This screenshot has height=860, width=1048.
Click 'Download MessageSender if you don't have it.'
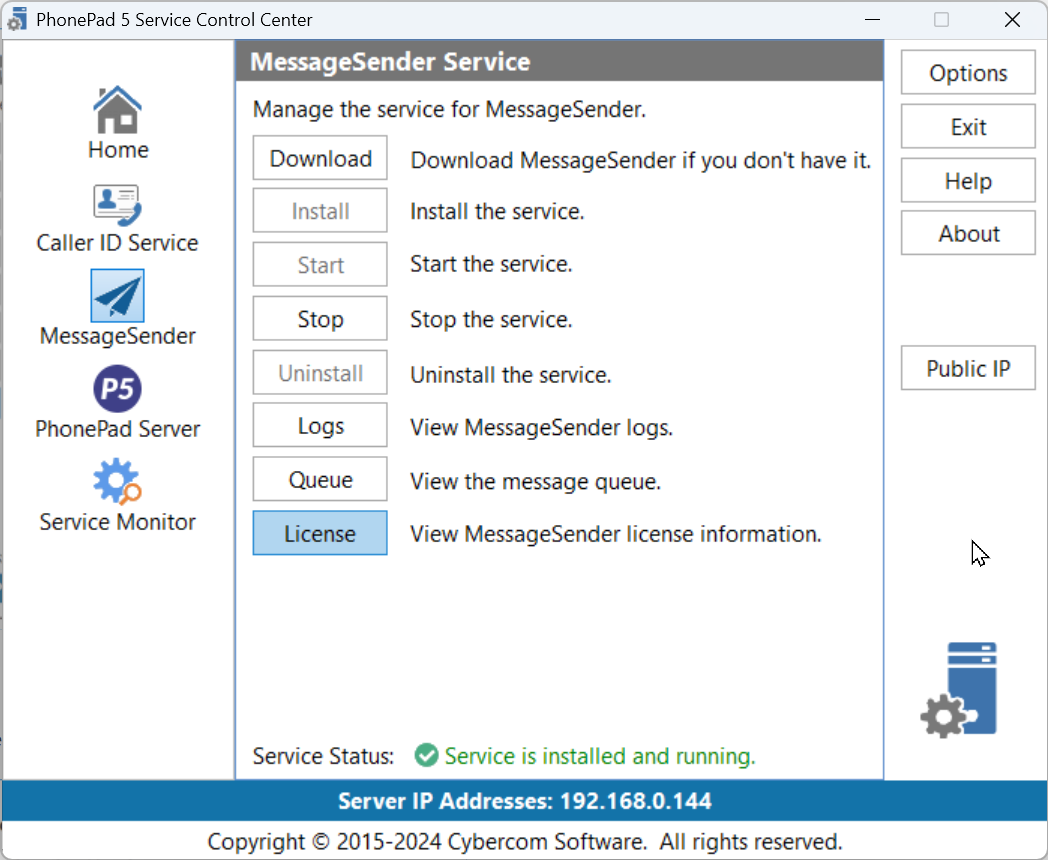point(641,160)
